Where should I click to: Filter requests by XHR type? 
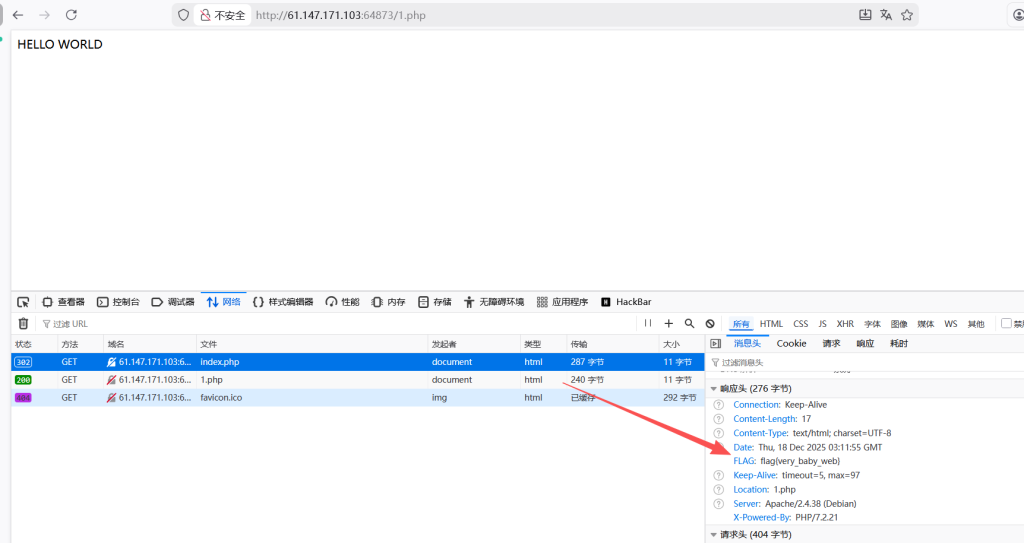[845, 324]
